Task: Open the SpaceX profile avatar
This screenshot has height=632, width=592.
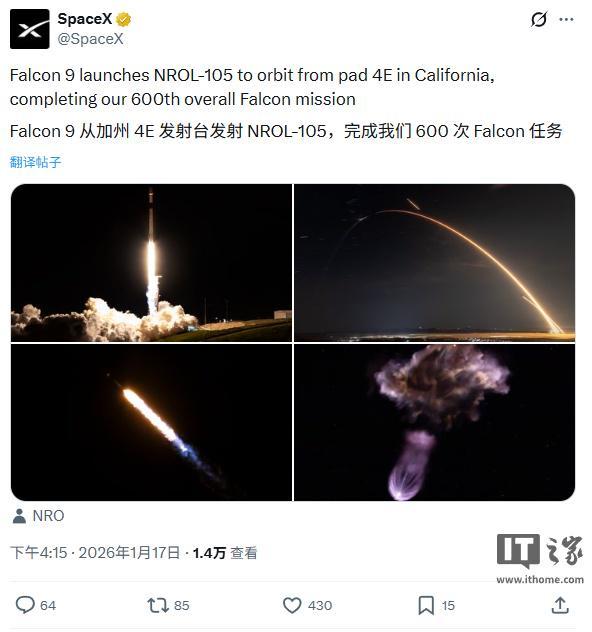Action: tap(30, 29)
